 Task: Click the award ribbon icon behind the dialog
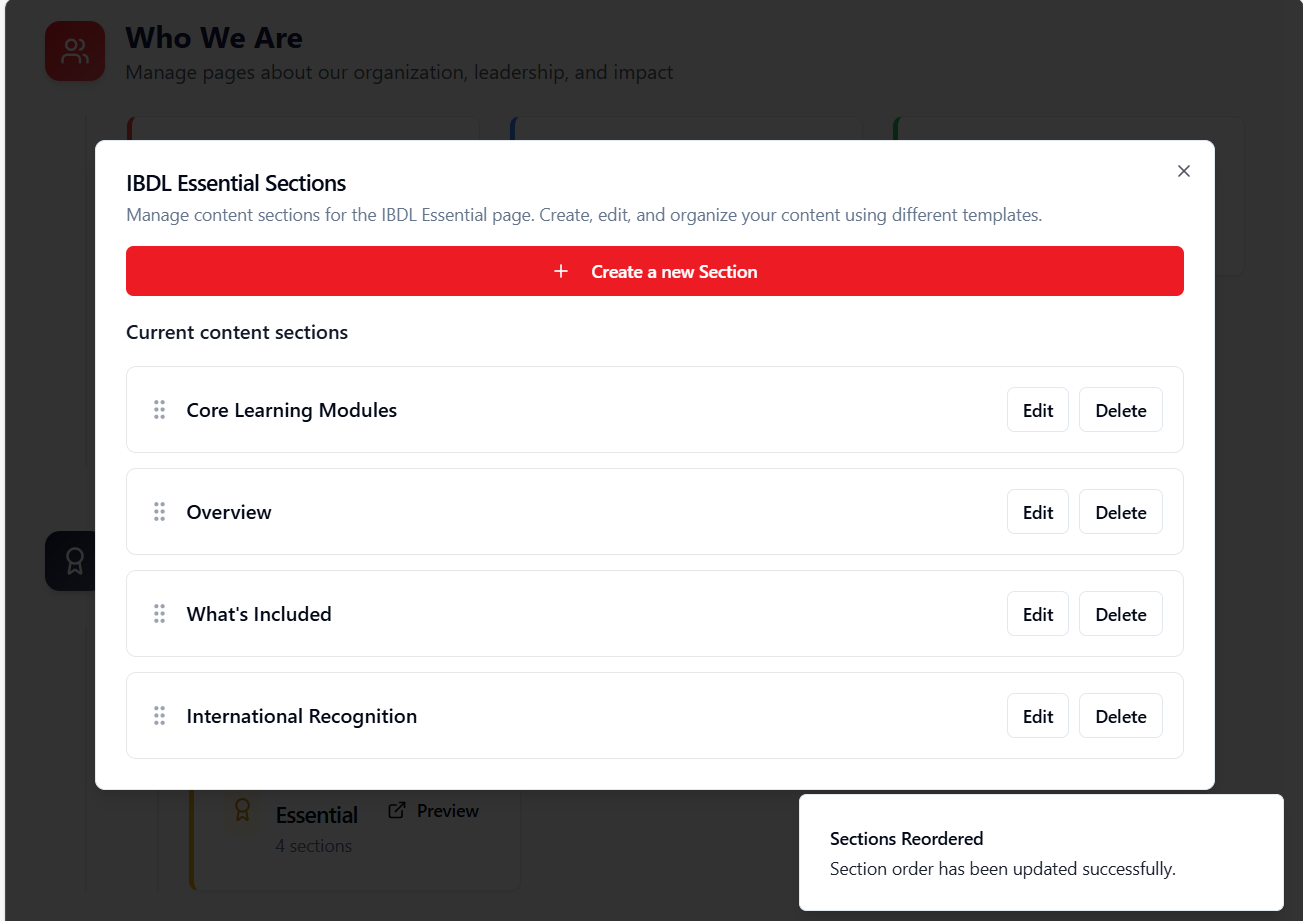click(73, 561)
